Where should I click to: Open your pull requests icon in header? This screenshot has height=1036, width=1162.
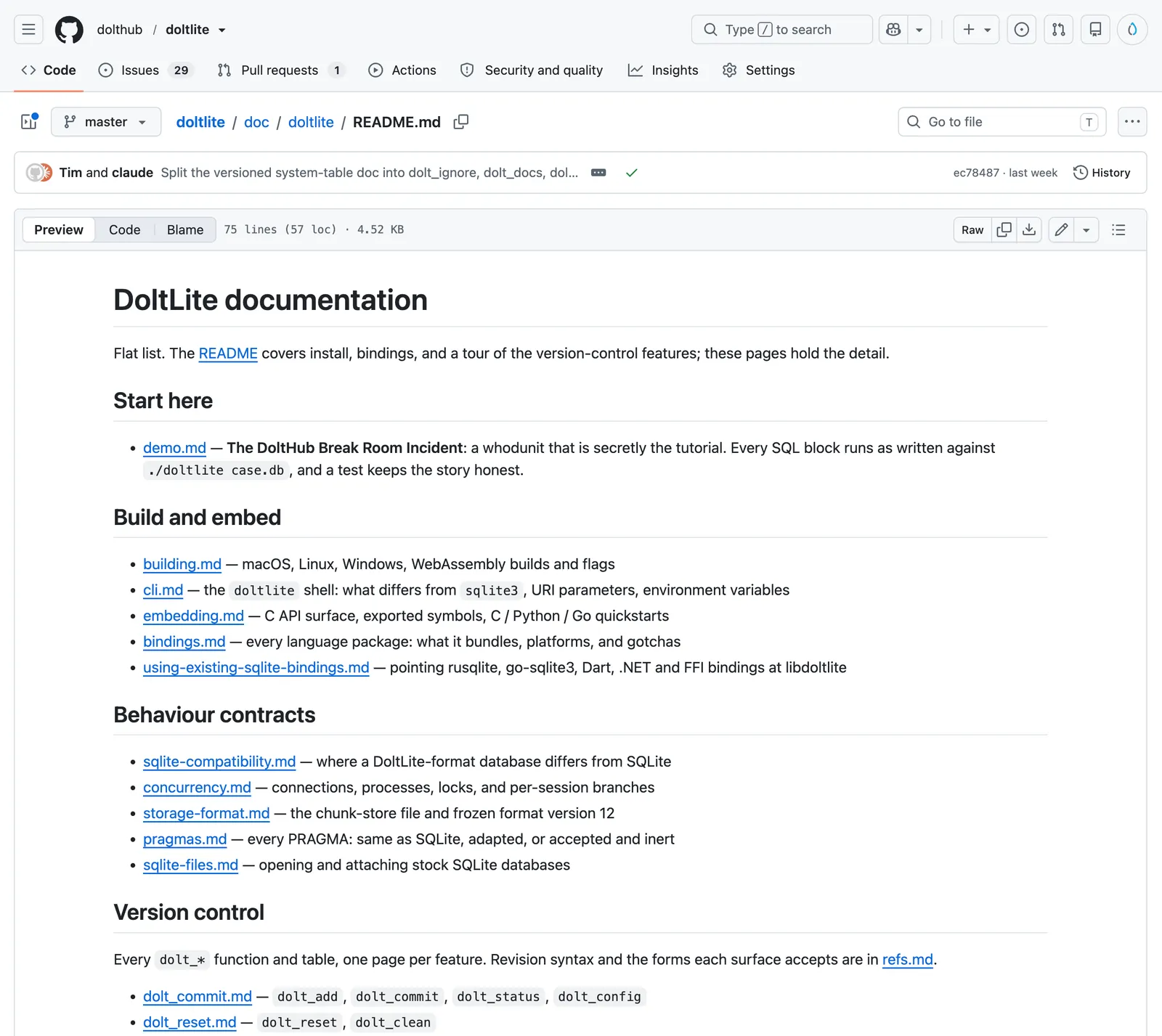[x=1059, y=30]
